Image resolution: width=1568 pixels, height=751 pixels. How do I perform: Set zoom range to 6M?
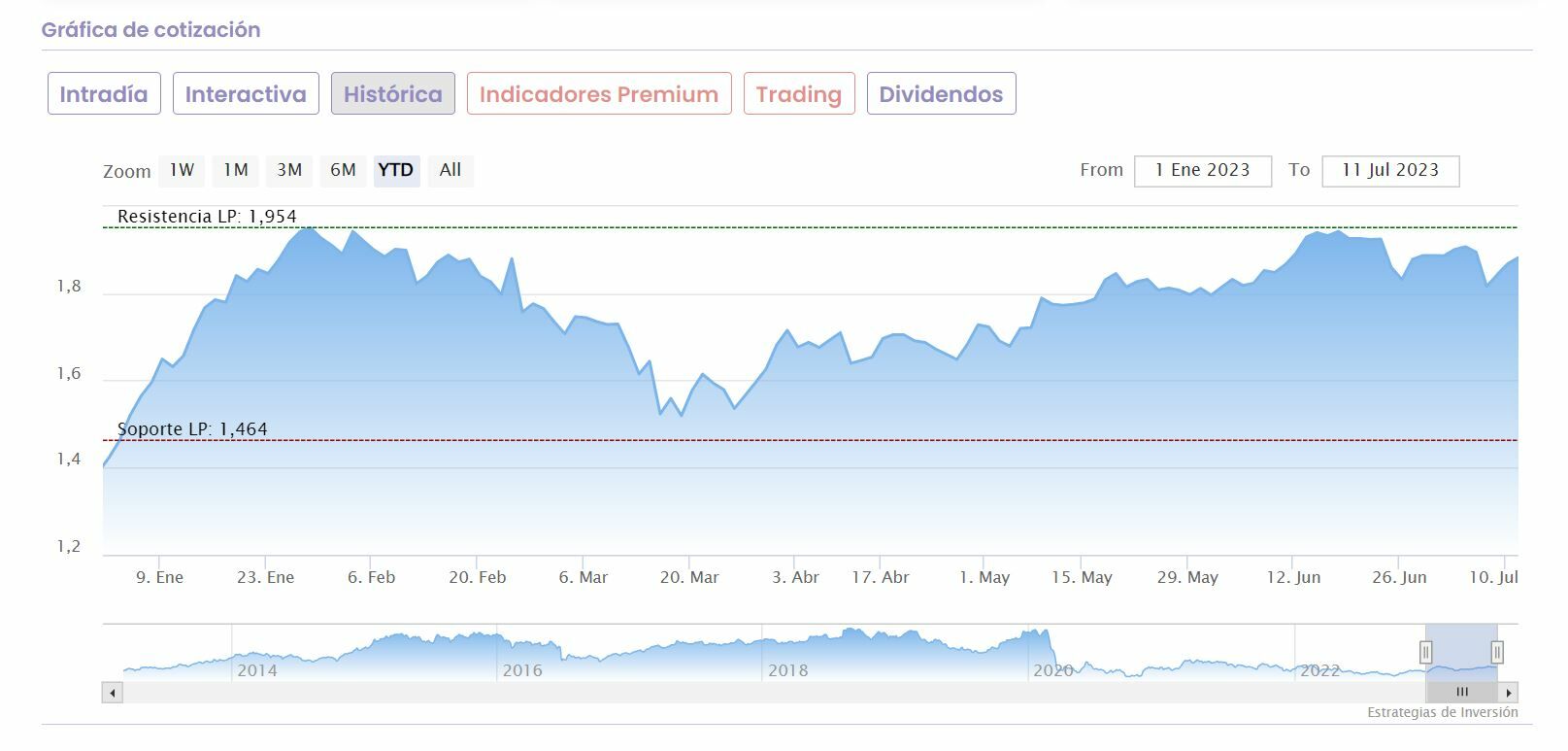click(343, 170)
